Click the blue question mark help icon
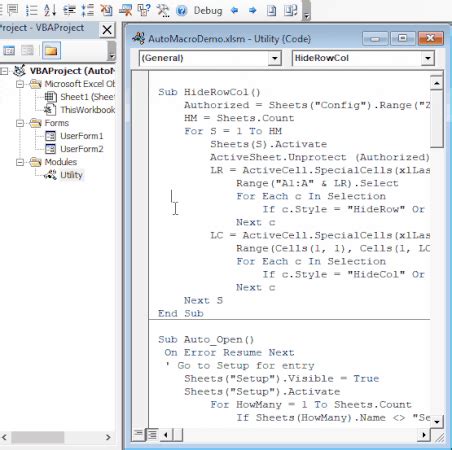 click(181, 11)
